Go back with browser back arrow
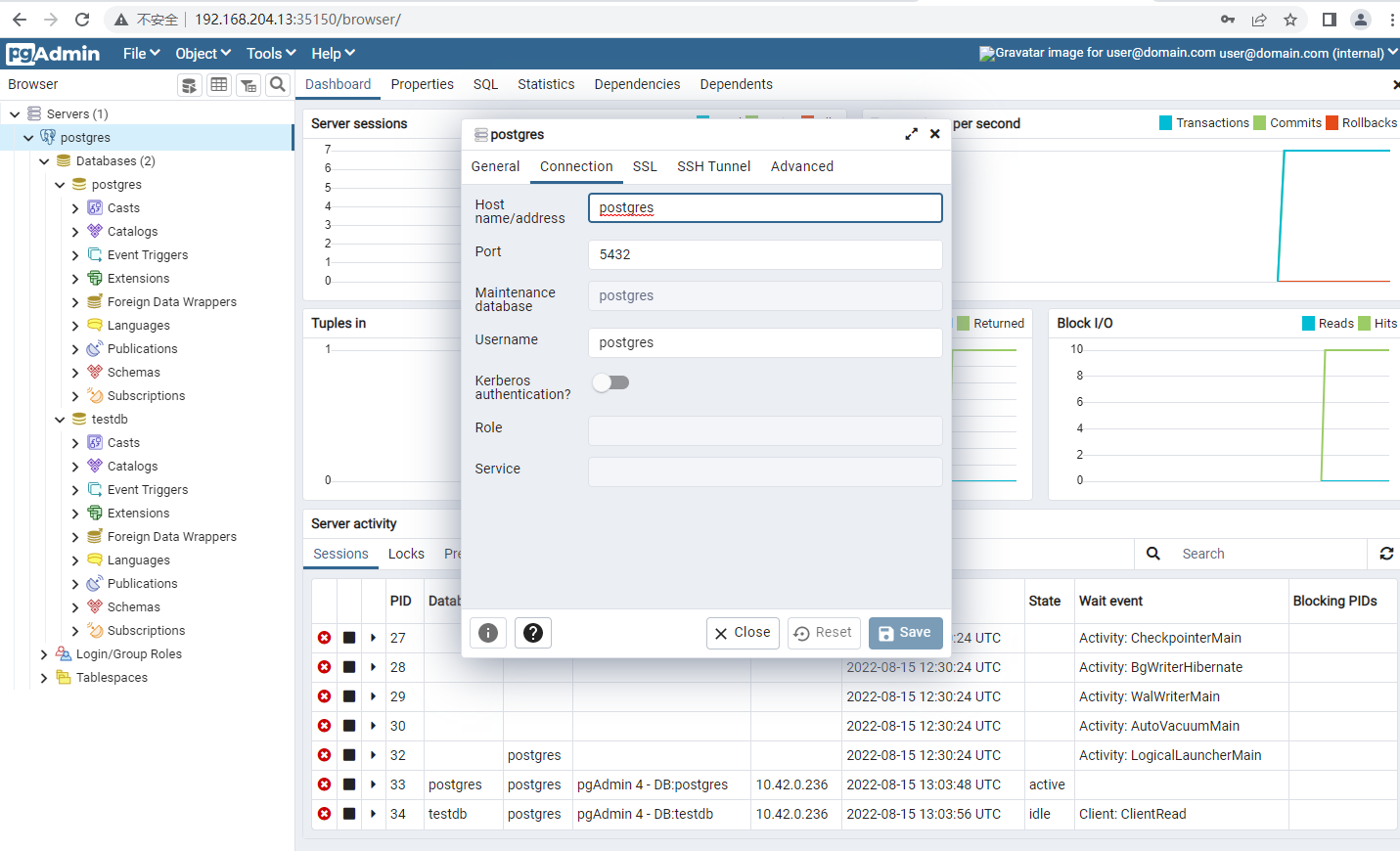Image resolution: width=1400 pixels, height=851 pixels. (x=20, y=20)
